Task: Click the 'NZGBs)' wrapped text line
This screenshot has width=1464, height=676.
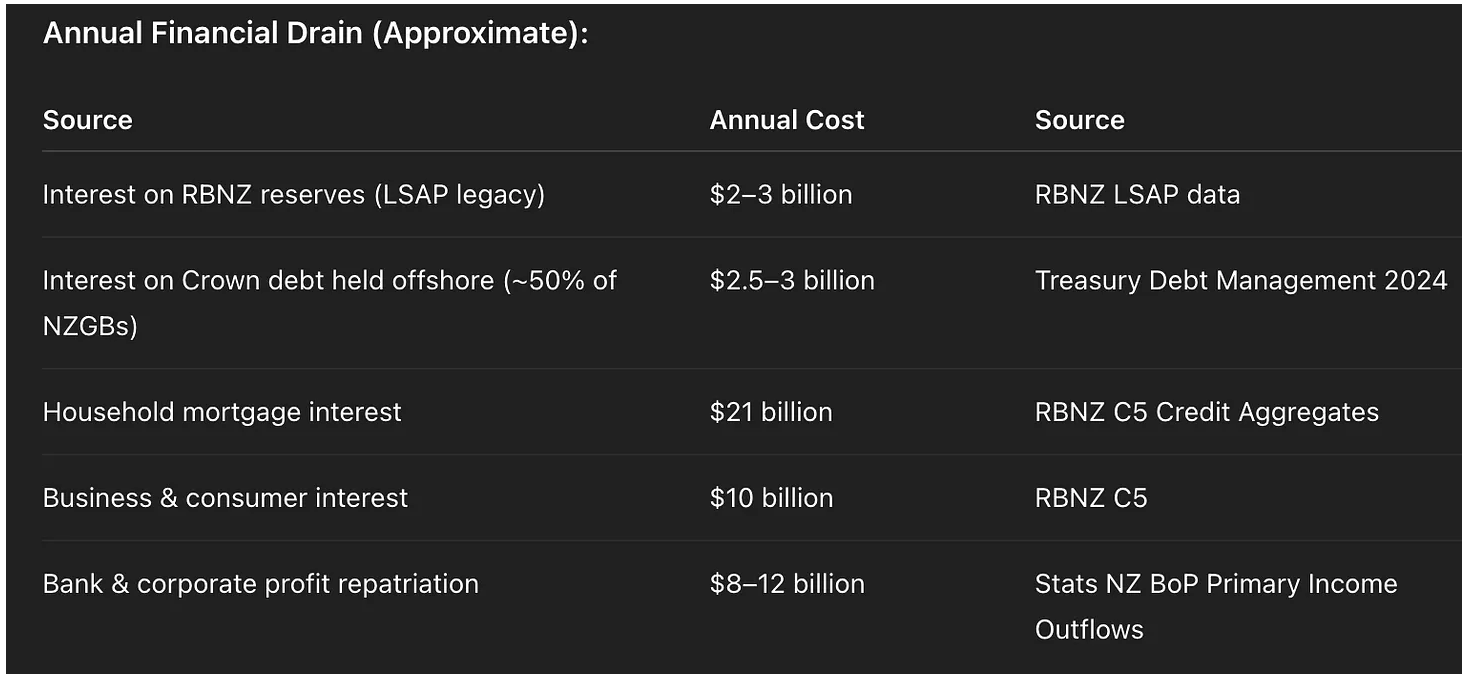Action: (90, 326)
